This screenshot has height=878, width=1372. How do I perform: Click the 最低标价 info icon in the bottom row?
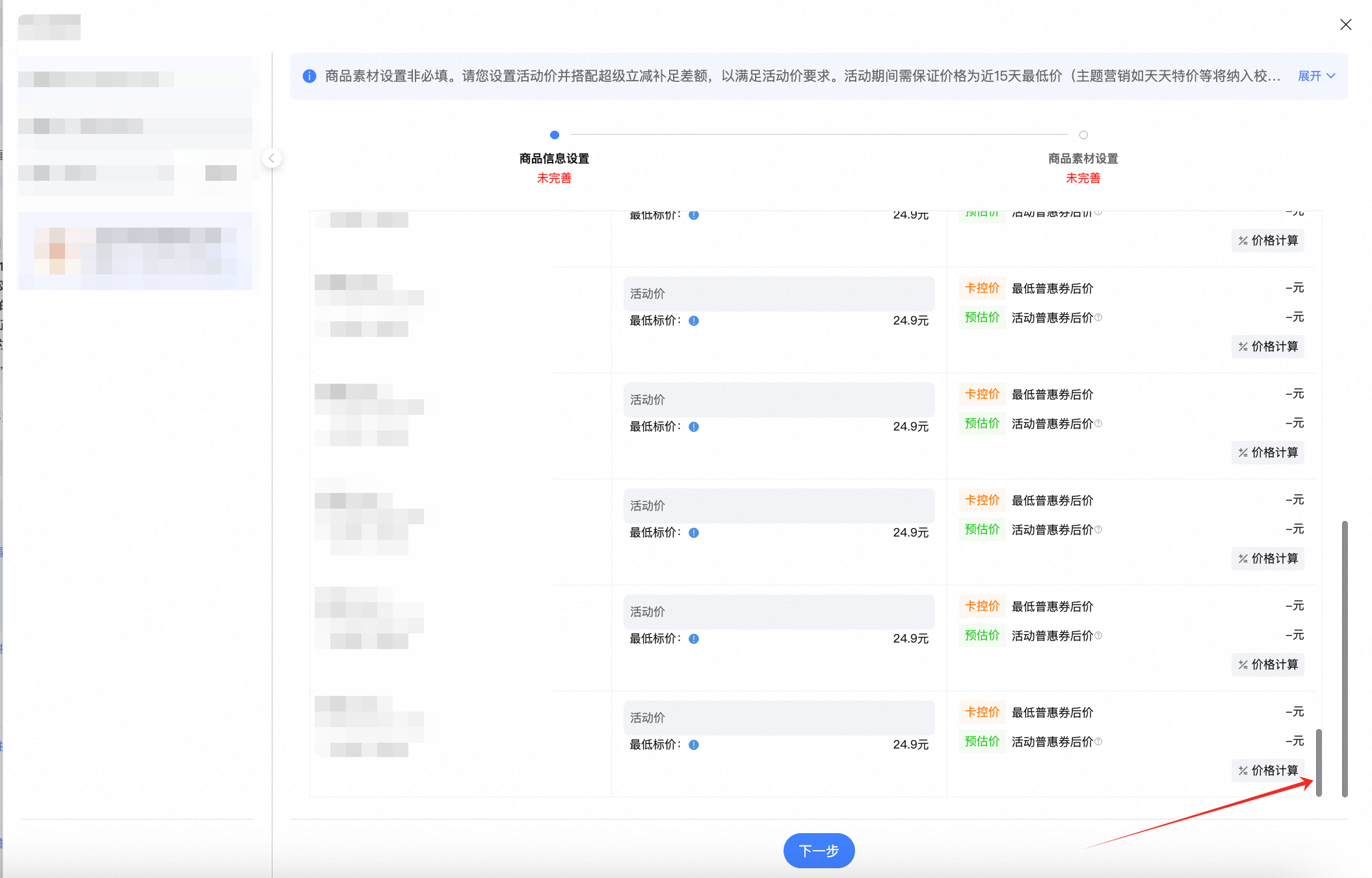click(x=694, y=745)
